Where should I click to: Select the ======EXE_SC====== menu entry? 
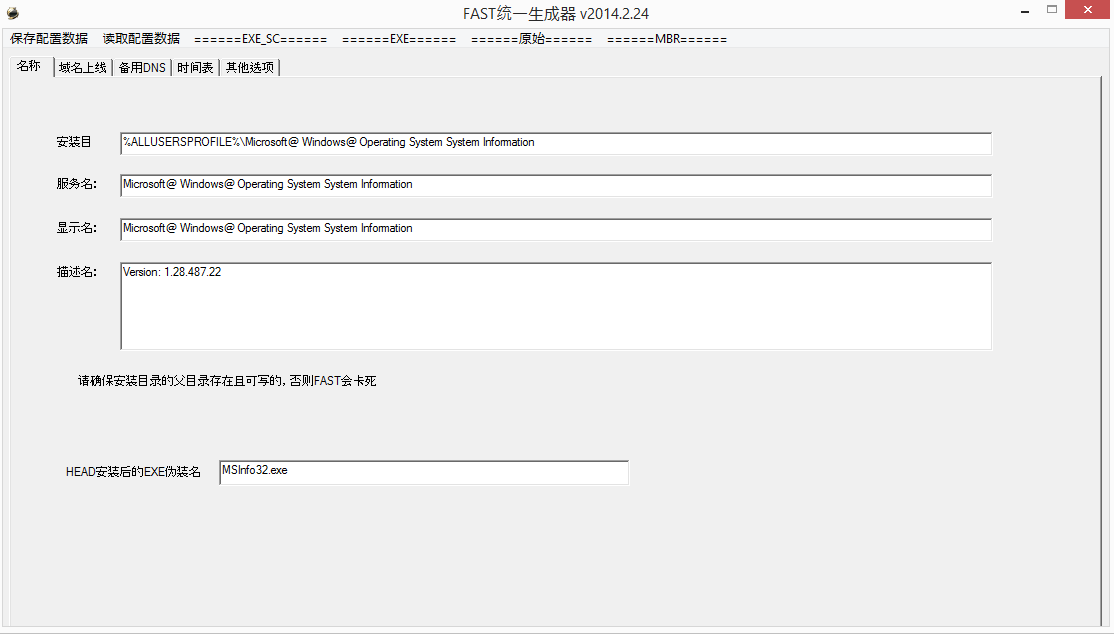pos(256,39)
